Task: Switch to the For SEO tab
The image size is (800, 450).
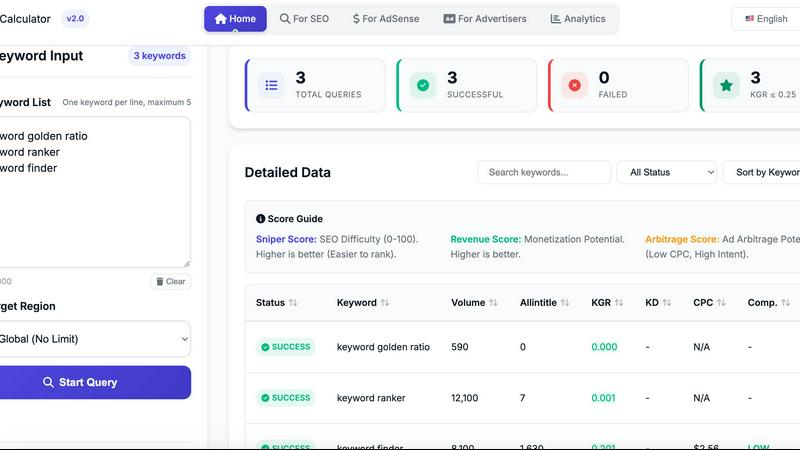Action: (x=304, y=19)
